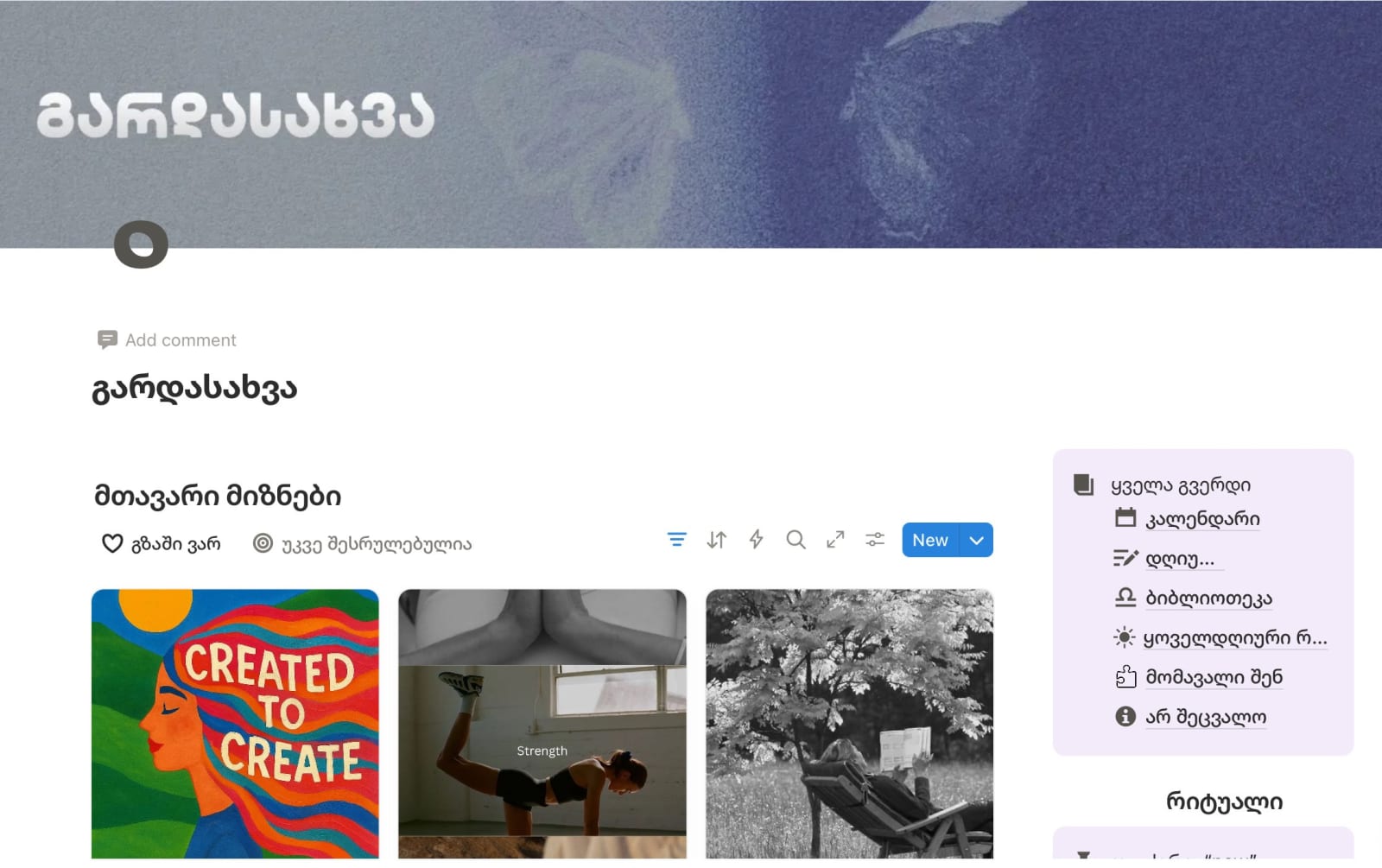Open the lightning bolt automations icon
Viewport: 1382px width, 868px height.
(x=756, y=541)
